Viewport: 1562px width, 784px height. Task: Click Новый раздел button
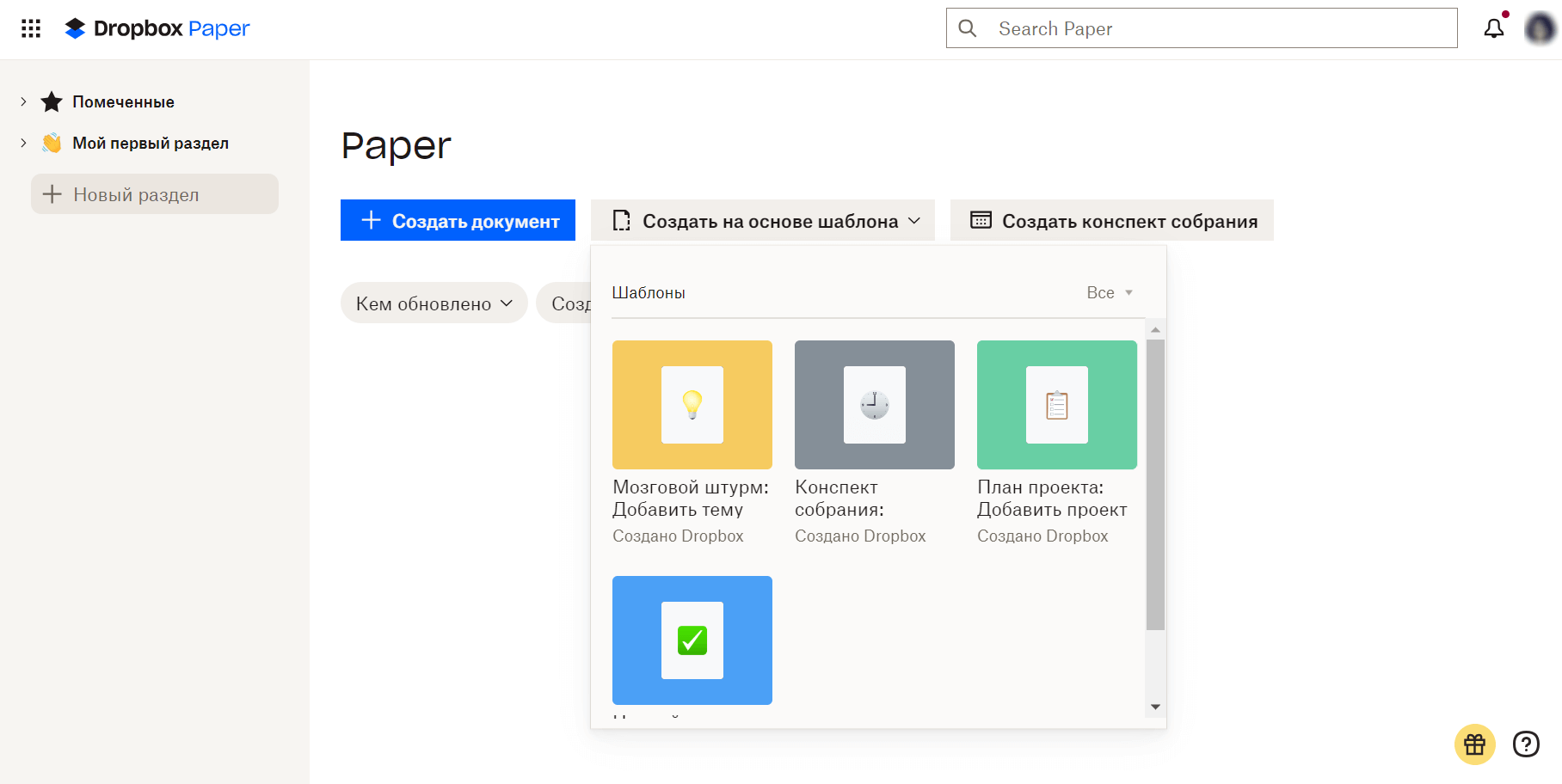(x=155, y=194)
